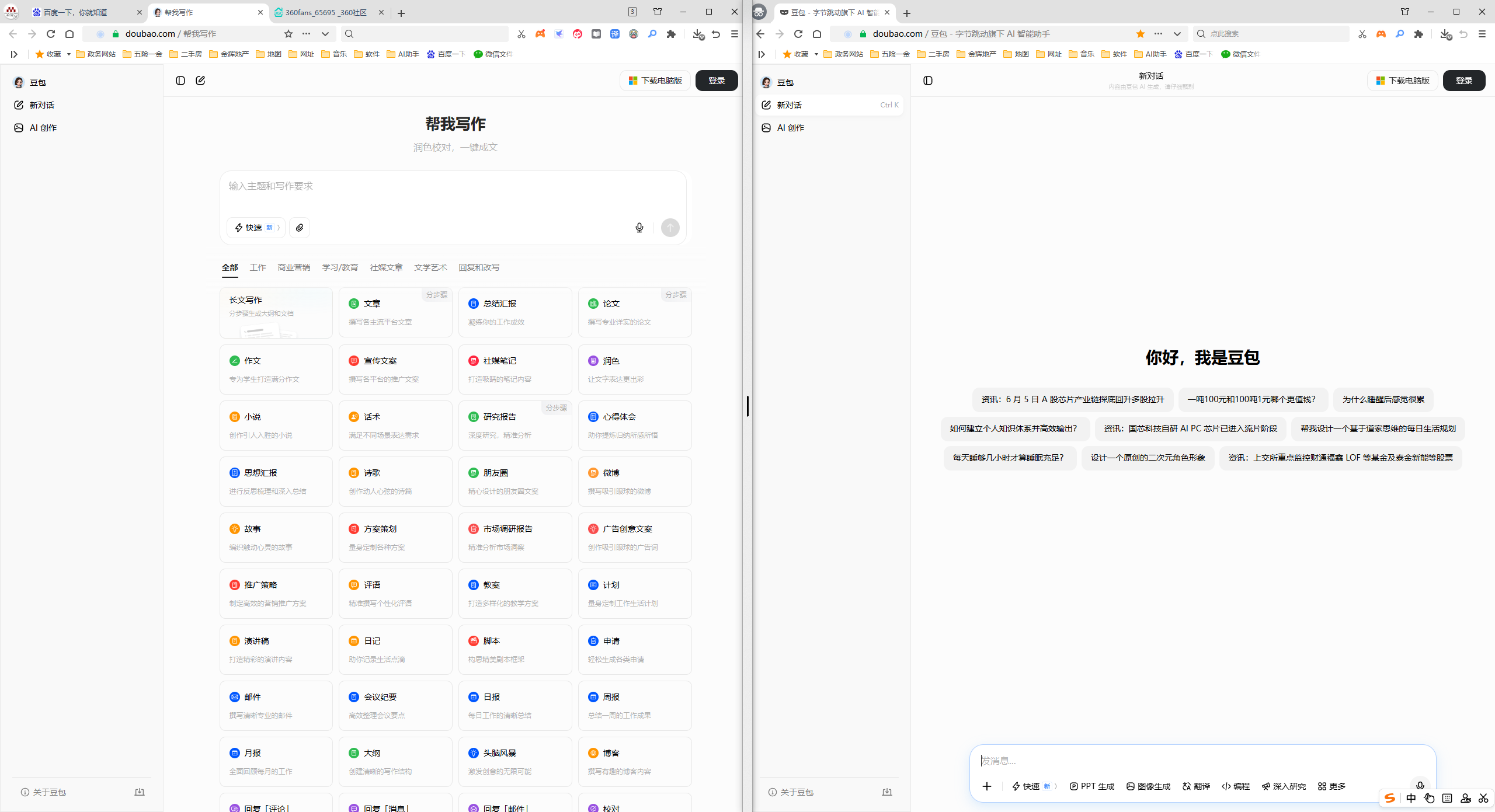Click 登录 button in the 帮我写作 window
The width and height of the screenshot is (1495, 812).
[717, 81]
